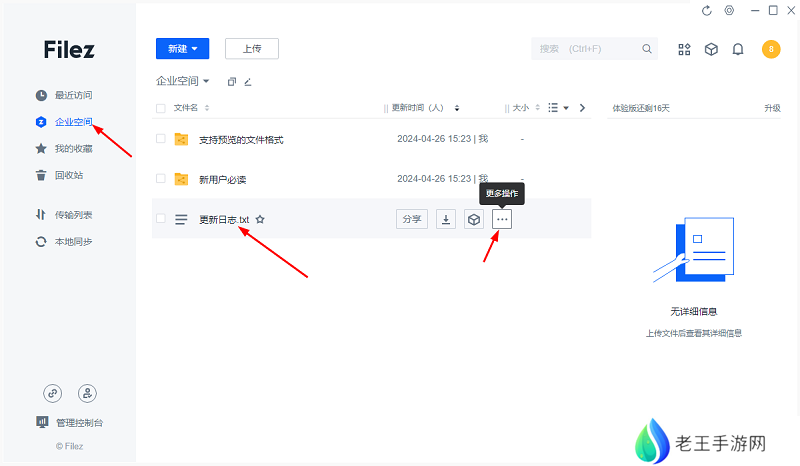Open 回收站 recycle bin
Screen dimensions: 800x466
point(69,175)
